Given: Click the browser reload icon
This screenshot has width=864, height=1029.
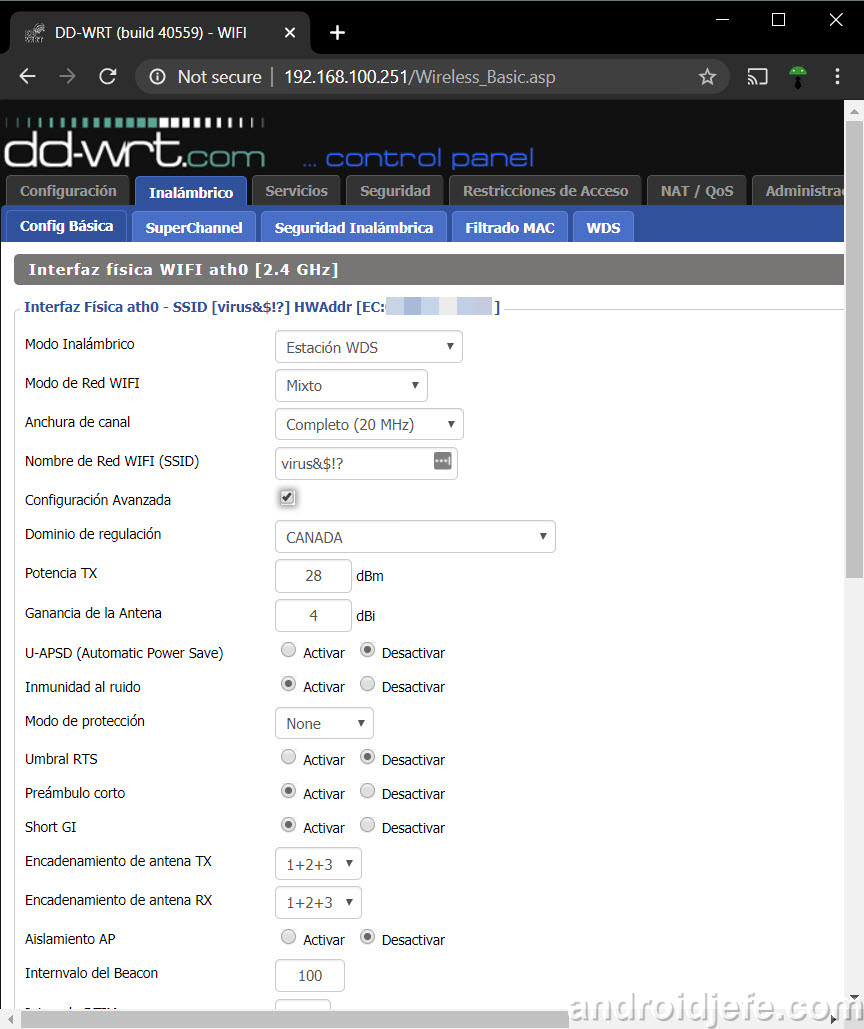Looking at the screenshot, I should (108, 77).
